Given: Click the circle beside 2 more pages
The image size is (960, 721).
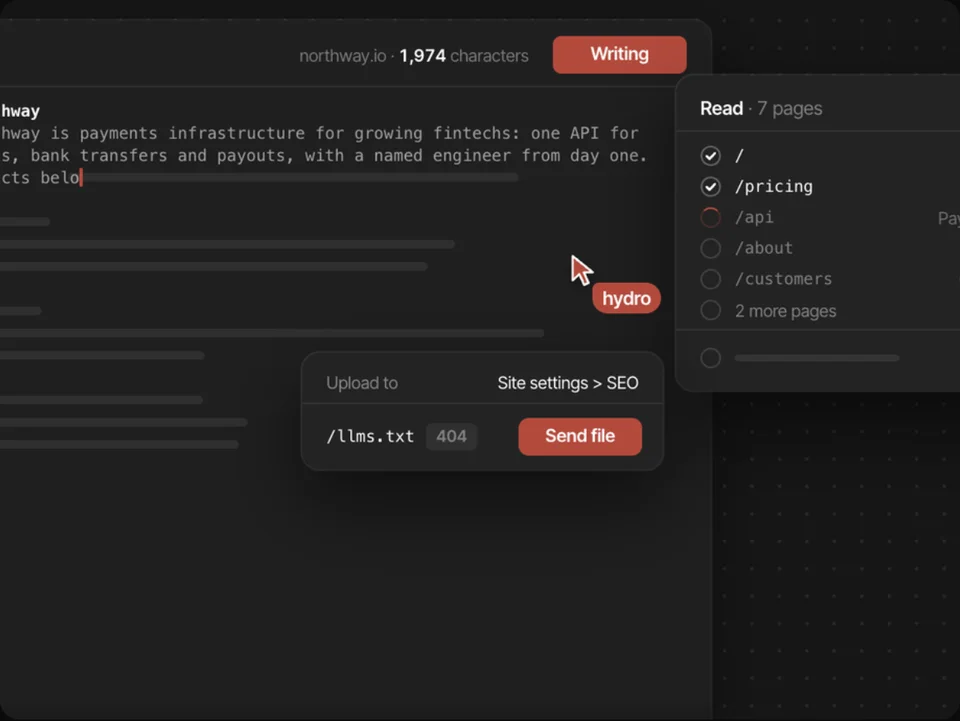Looking at the screenshot, I should click(710, 310).
